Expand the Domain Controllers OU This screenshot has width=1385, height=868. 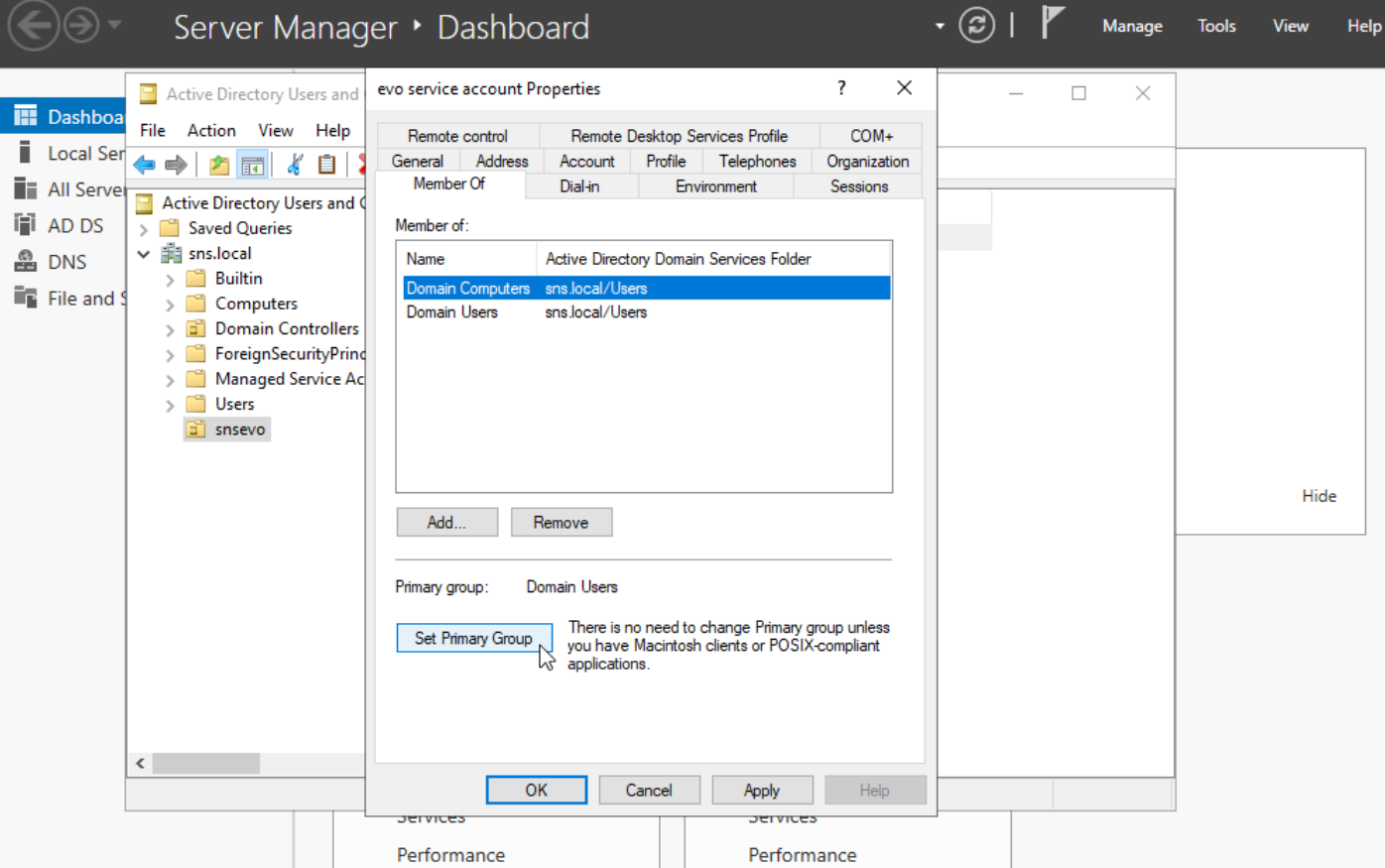(170, 329)
